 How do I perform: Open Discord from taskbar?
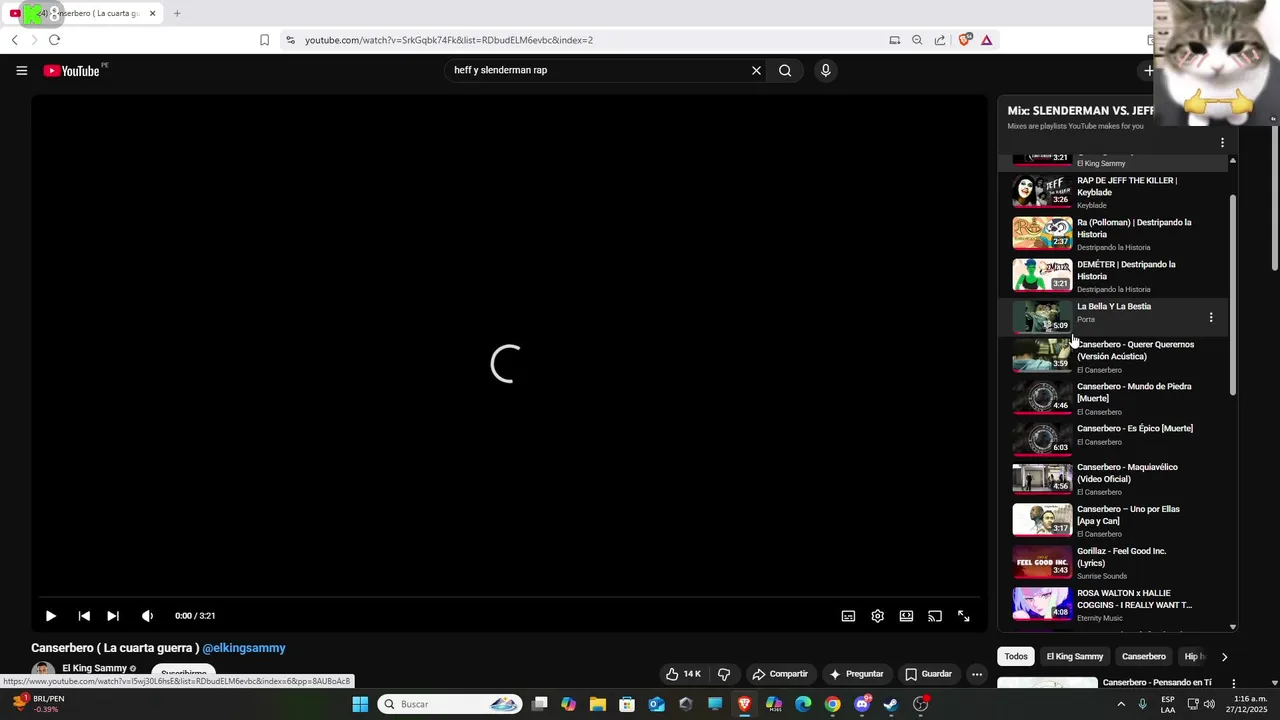[x=862, y=704]
